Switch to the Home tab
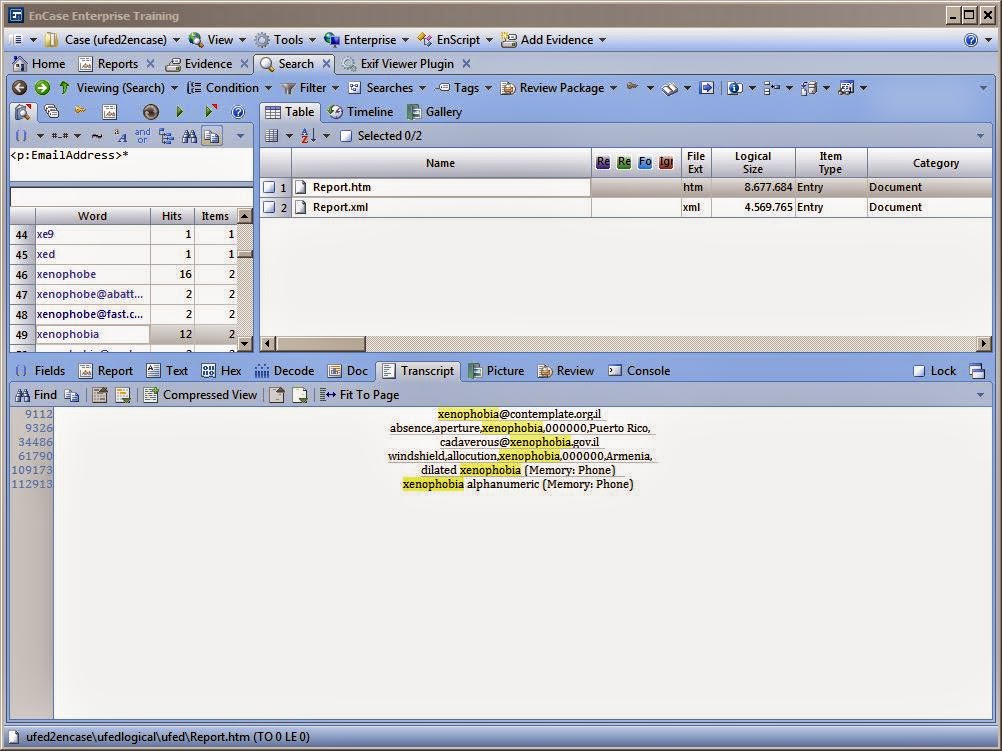This screenshot has width=1002, height=751. click(40, 64)
